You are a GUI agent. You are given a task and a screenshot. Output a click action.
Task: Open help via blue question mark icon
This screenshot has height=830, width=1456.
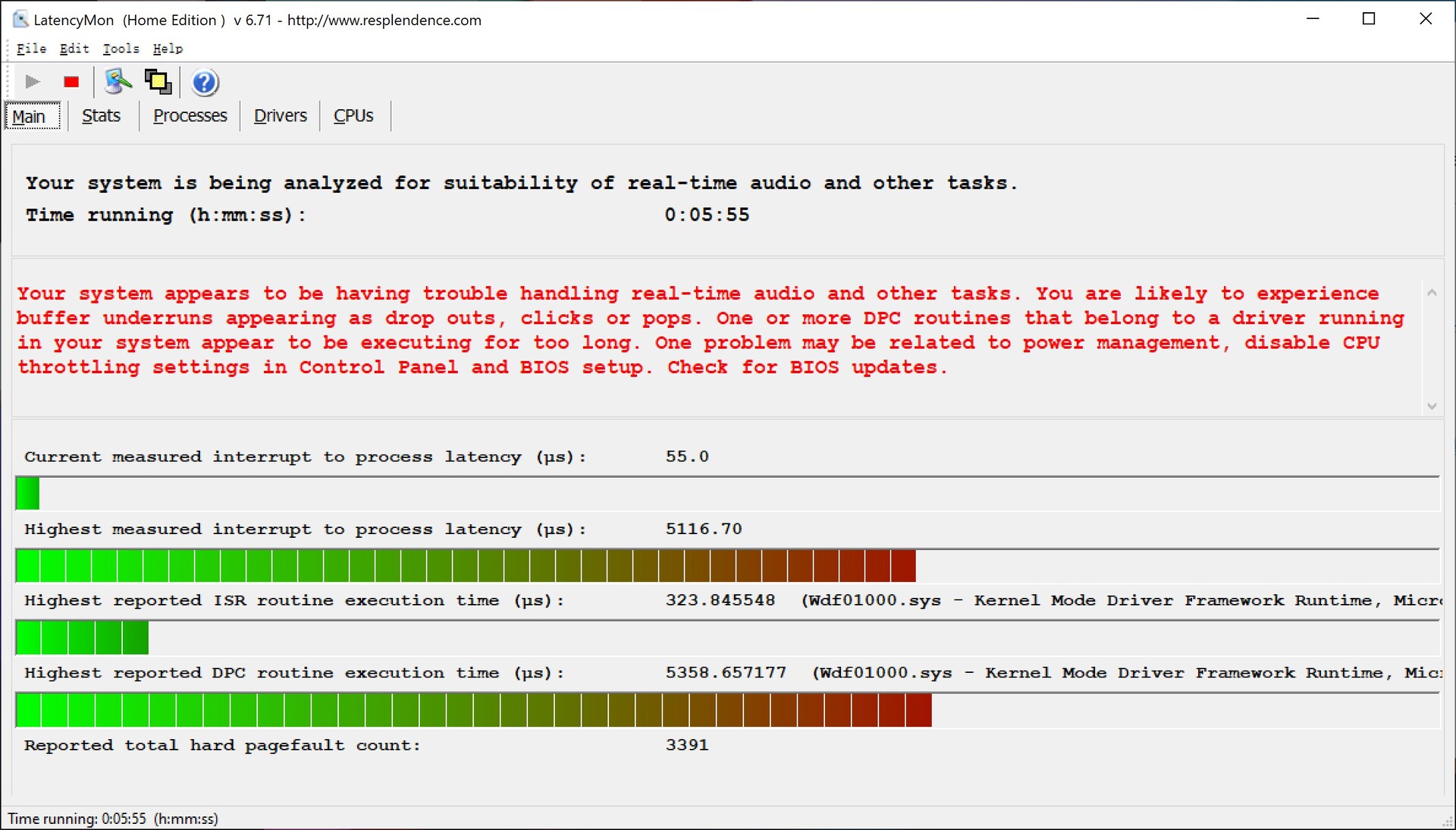[x=205, y=82]
